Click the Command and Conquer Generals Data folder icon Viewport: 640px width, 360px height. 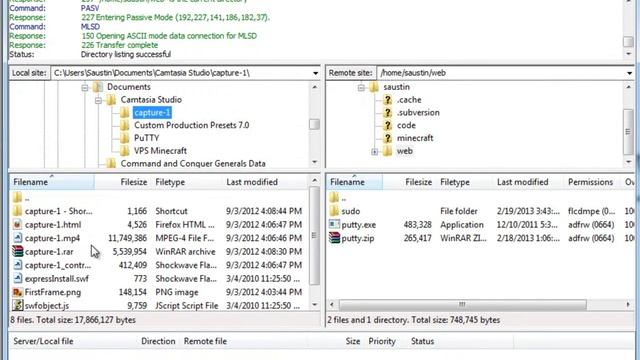click(x=111, y=164)
